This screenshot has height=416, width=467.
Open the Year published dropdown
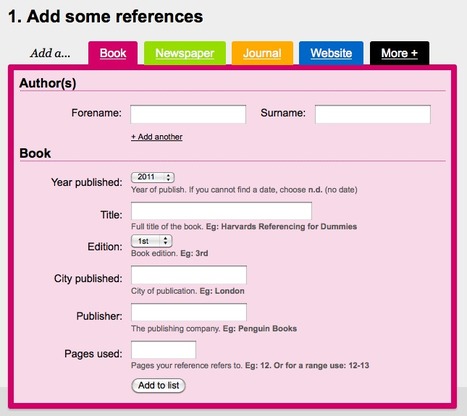point(153,177)
